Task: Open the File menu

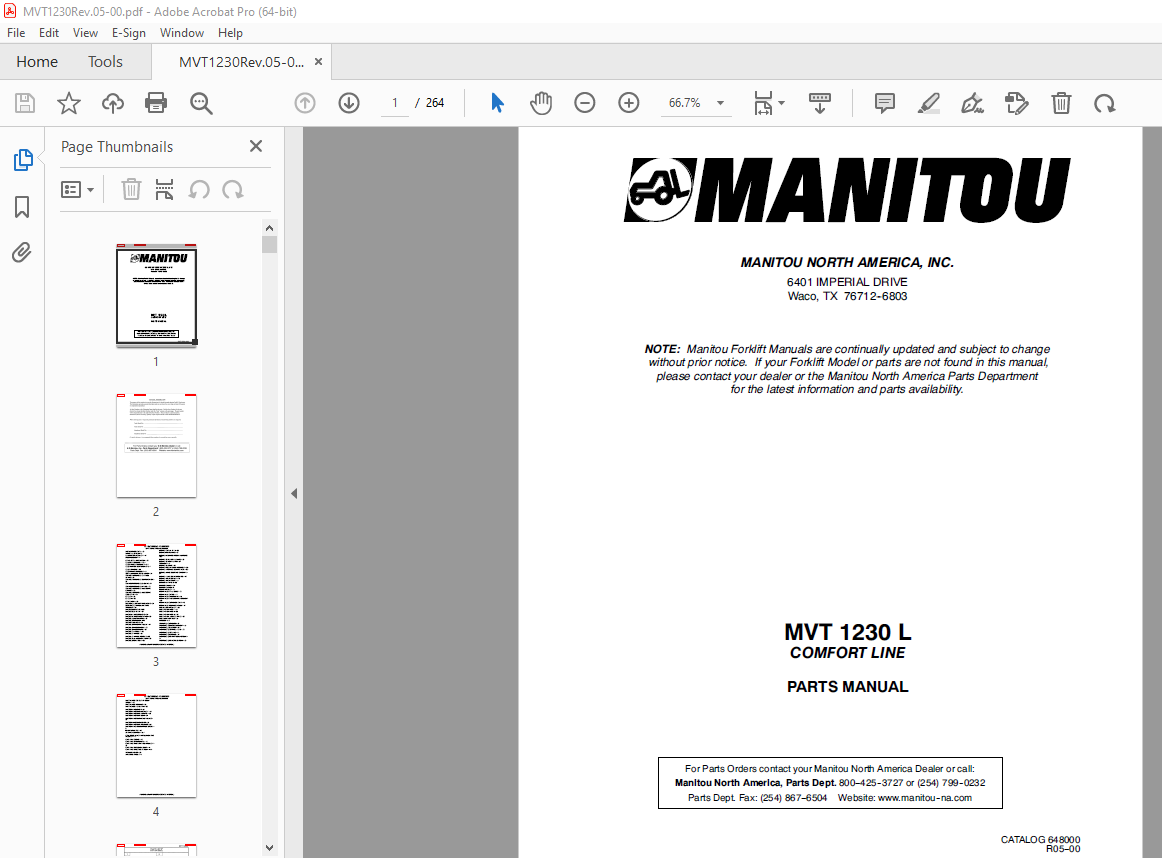Action: pos(16,33)
